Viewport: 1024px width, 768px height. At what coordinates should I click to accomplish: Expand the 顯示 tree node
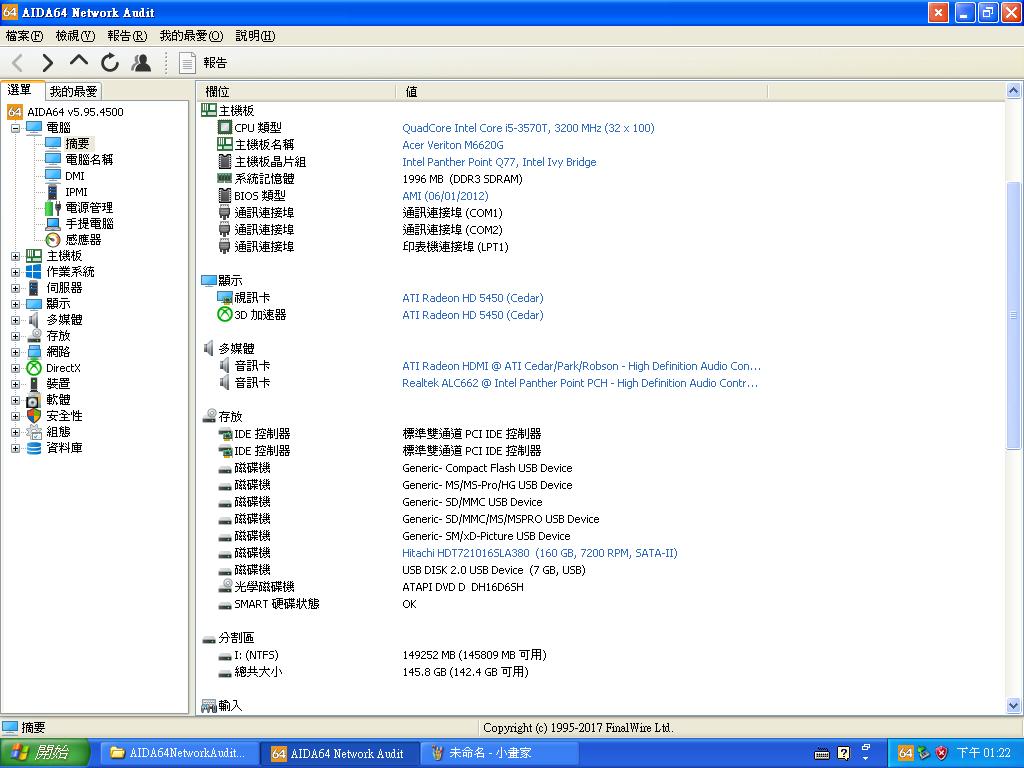pyautogui.click(x=15, y=304)
